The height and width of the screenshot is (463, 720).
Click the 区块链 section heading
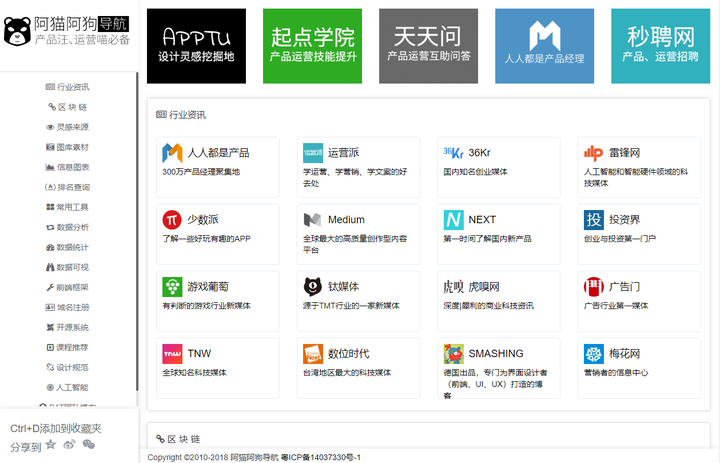pyautogui.click(x=178, y=439)
